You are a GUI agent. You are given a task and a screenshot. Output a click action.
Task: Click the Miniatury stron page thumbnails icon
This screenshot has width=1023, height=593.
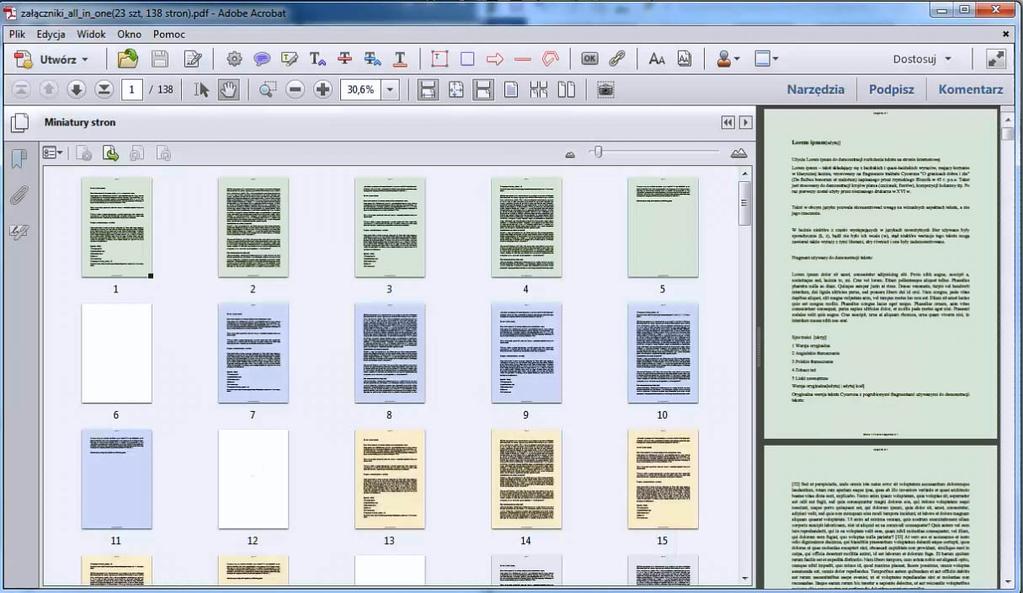point(20,122)
